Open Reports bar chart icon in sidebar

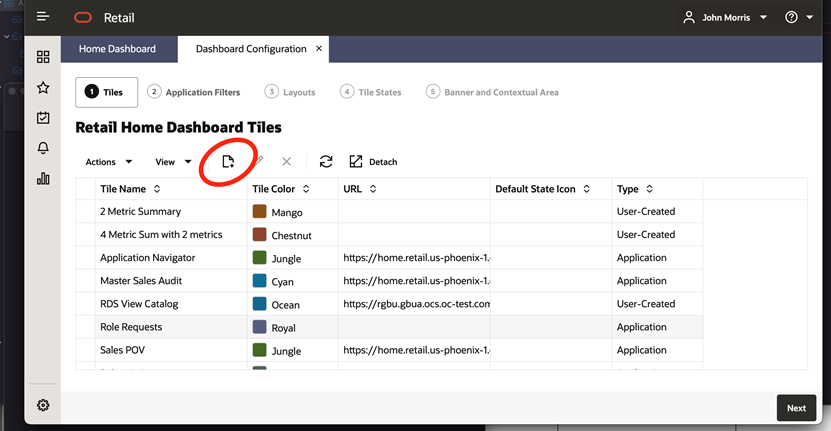[43, 179]
